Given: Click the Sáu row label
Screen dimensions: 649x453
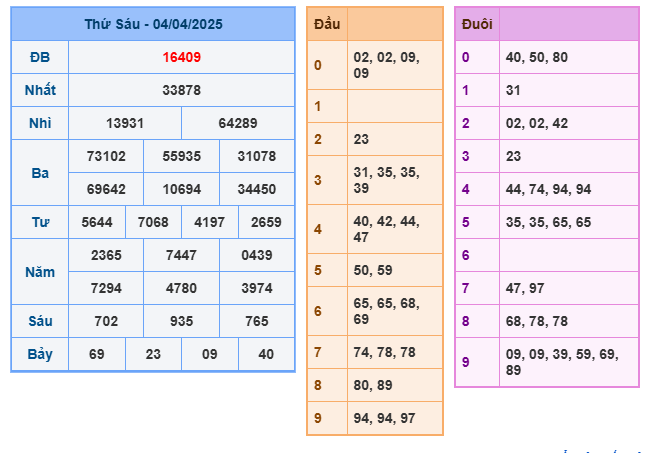Looking at the screenshot, I should pos(41,321).
